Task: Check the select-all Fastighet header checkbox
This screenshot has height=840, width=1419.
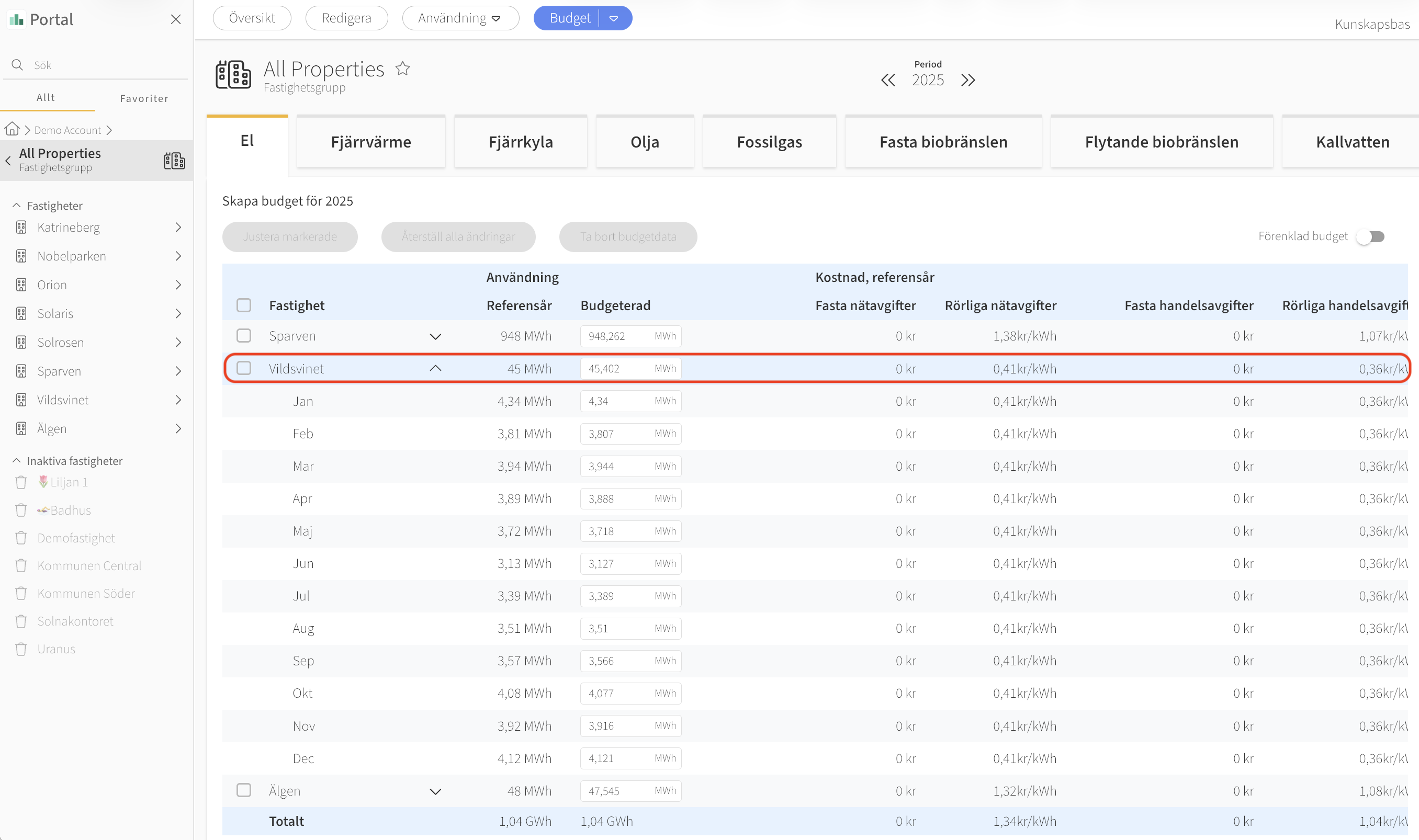Action: pos(244,305)
